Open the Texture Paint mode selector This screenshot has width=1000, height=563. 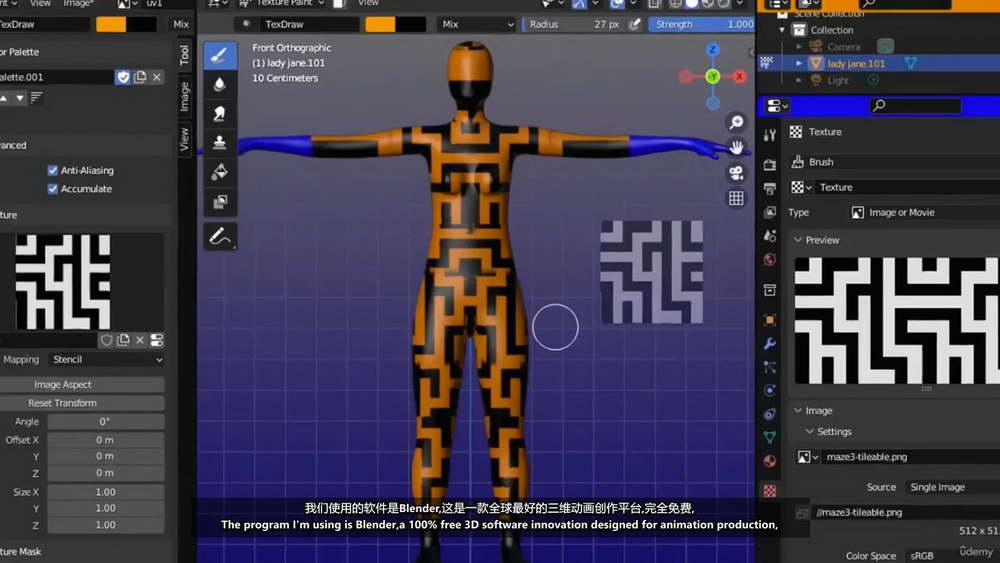pyautogui.click(x=284, y=3)
